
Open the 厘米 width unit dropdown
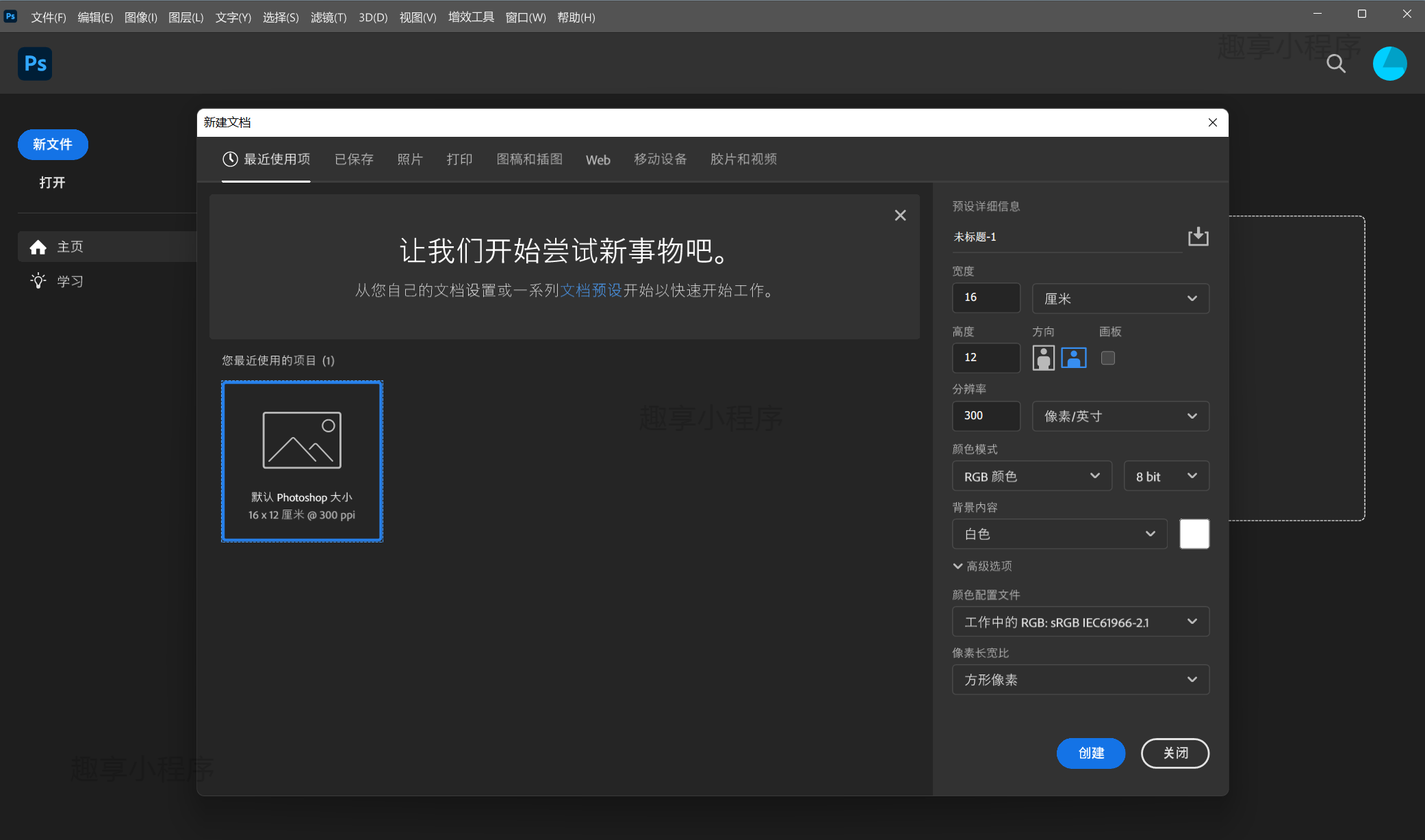click(1120, 298)
